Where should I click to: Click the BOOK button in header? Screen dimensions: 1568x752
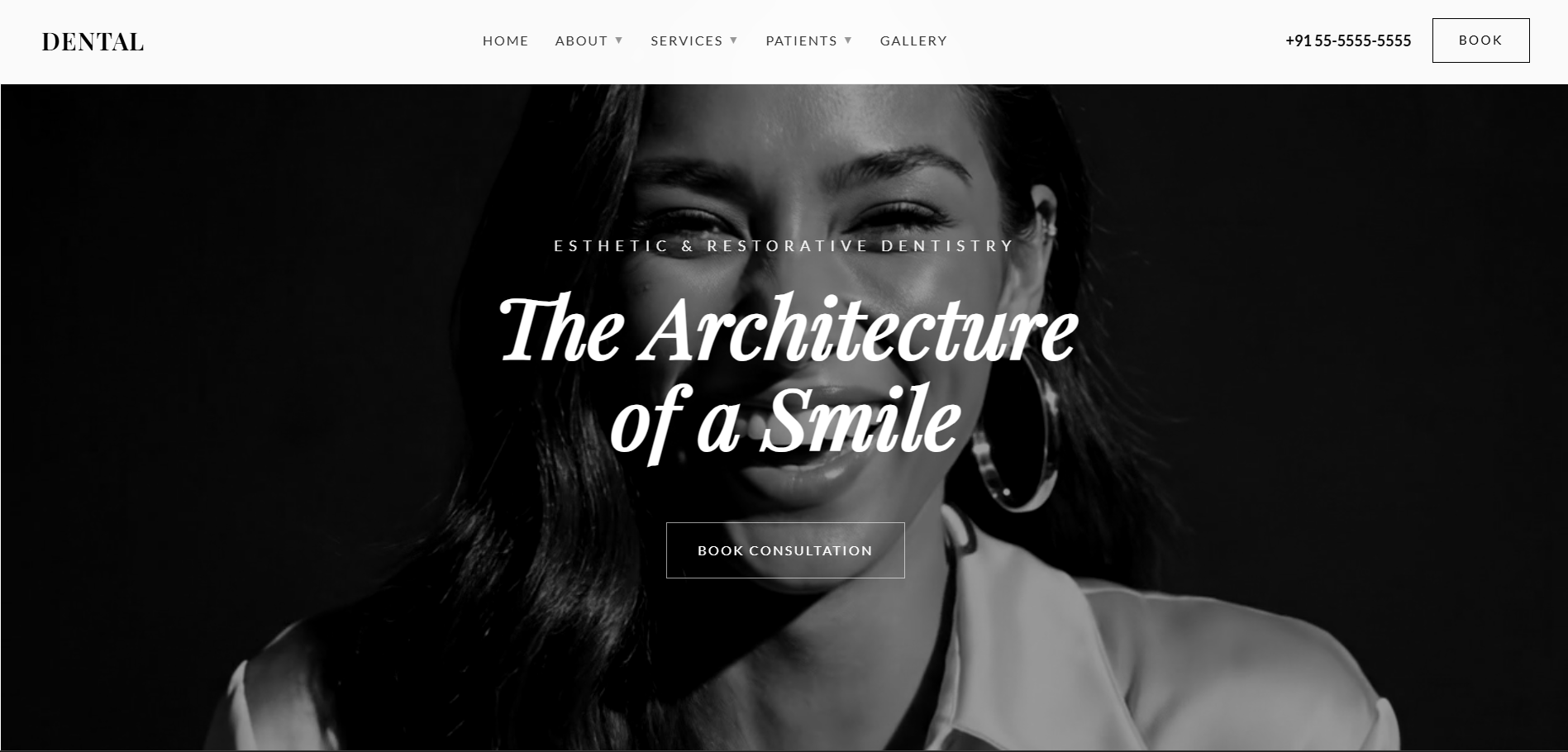coord(1480,40)
